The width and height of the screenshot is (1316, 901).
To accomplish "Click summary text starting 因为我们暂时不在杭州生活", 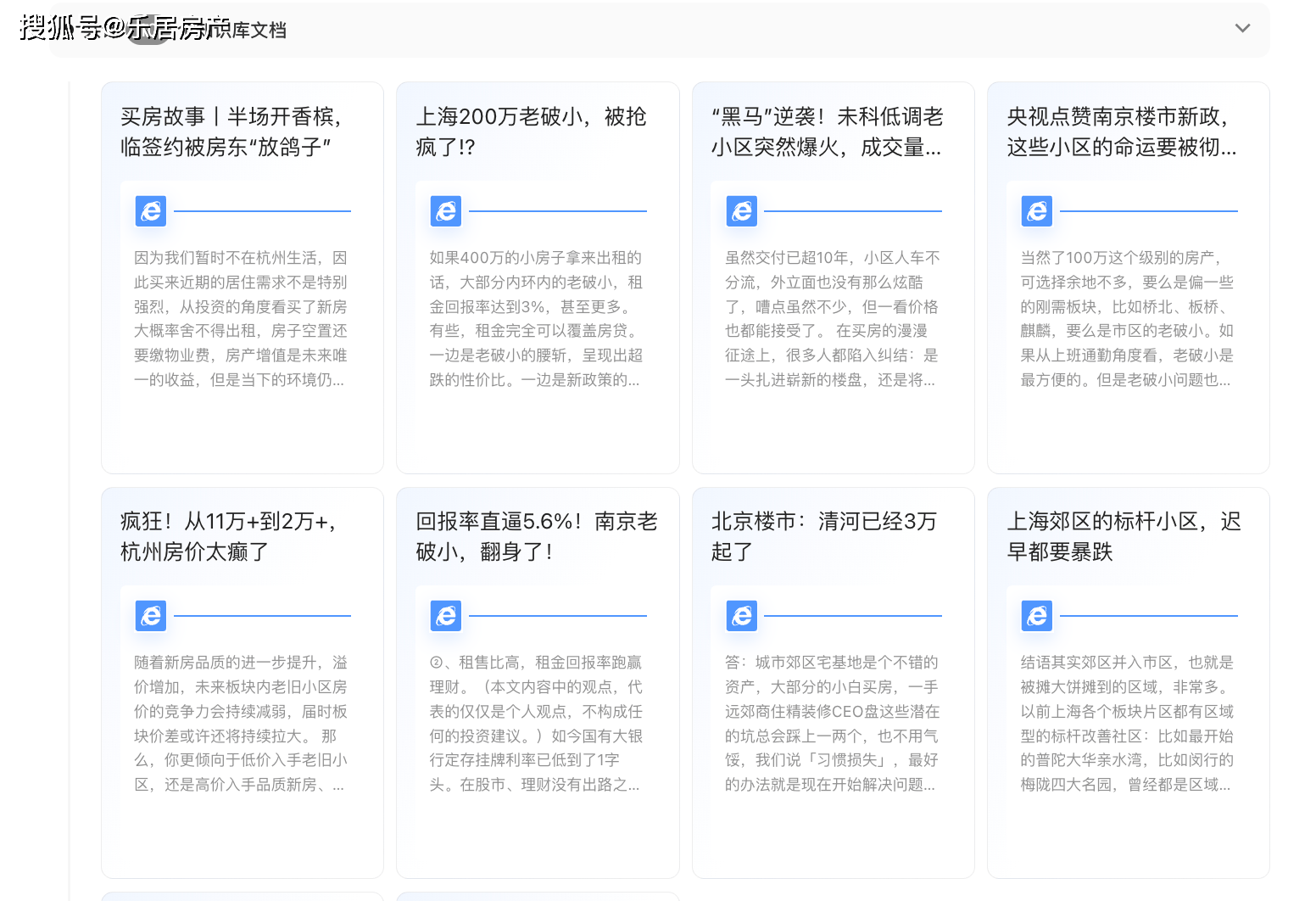I will 241,319.
